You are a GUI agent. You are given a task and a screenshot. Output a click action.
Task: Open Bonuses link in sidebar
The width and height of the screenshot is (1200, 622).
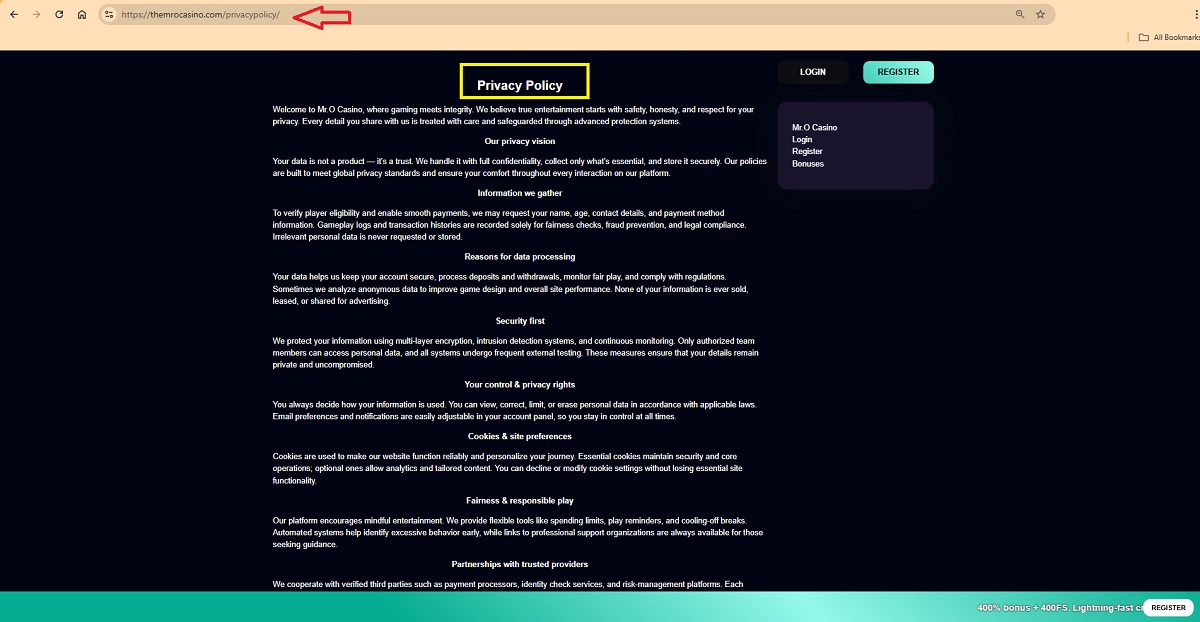(808, 164)
